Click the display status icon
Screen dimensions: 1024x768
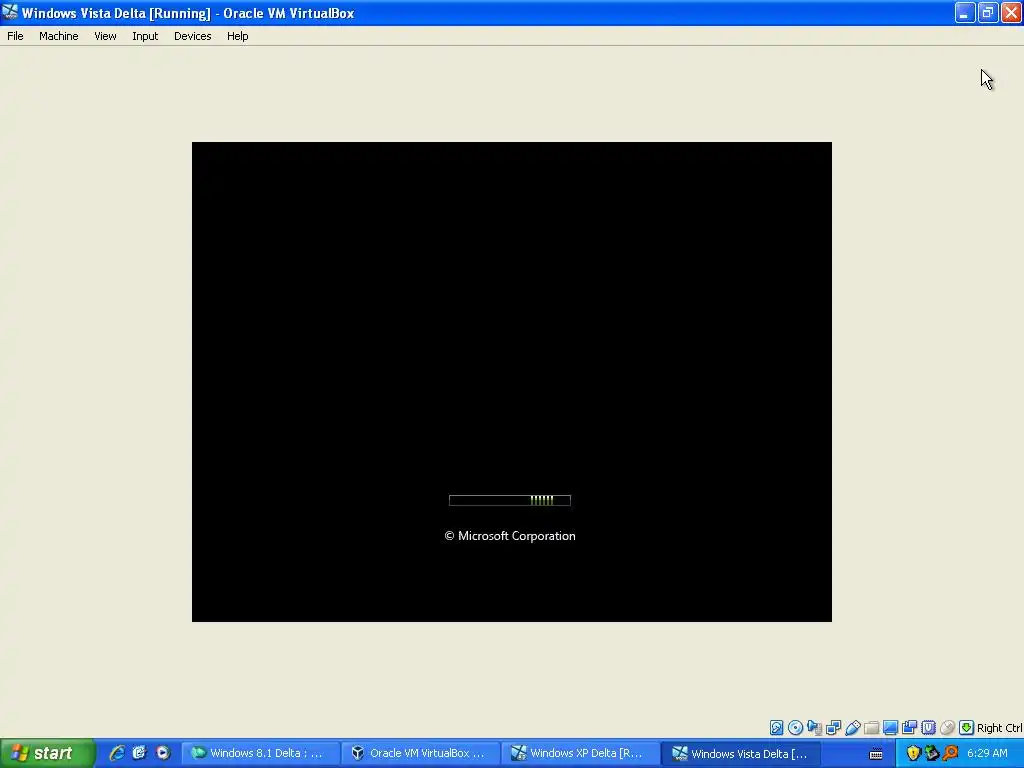click(x=890, y=728)
